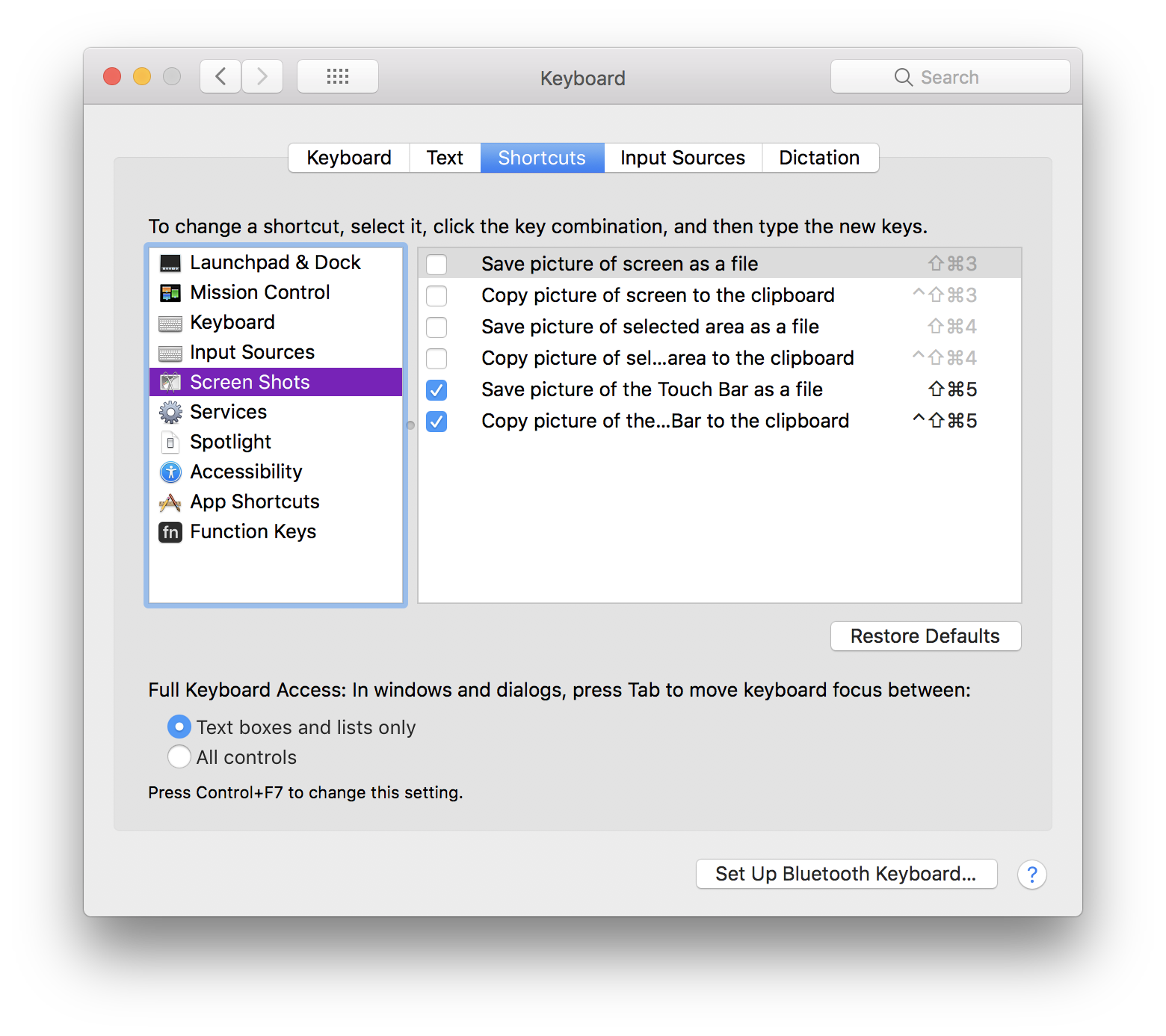
Task: Click text 'Copy picture of screen to the clipboard'
Action: (x=658, y=295)
